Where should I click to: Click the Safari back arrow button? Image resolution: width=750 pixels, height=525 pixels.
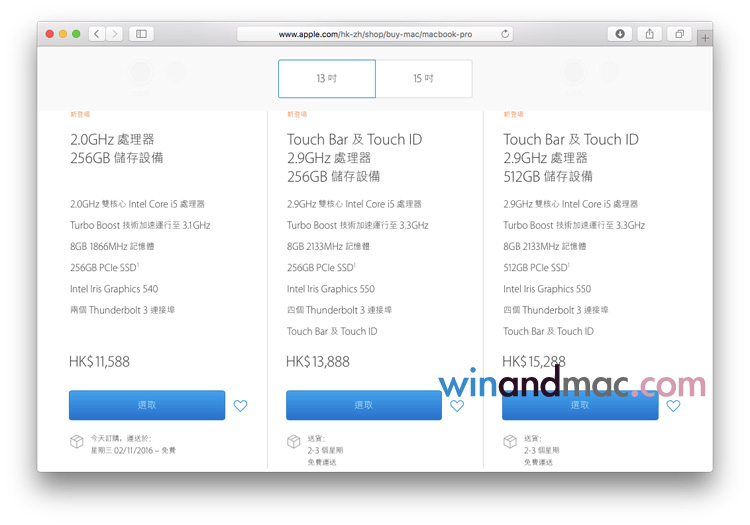tap(97, 34)
